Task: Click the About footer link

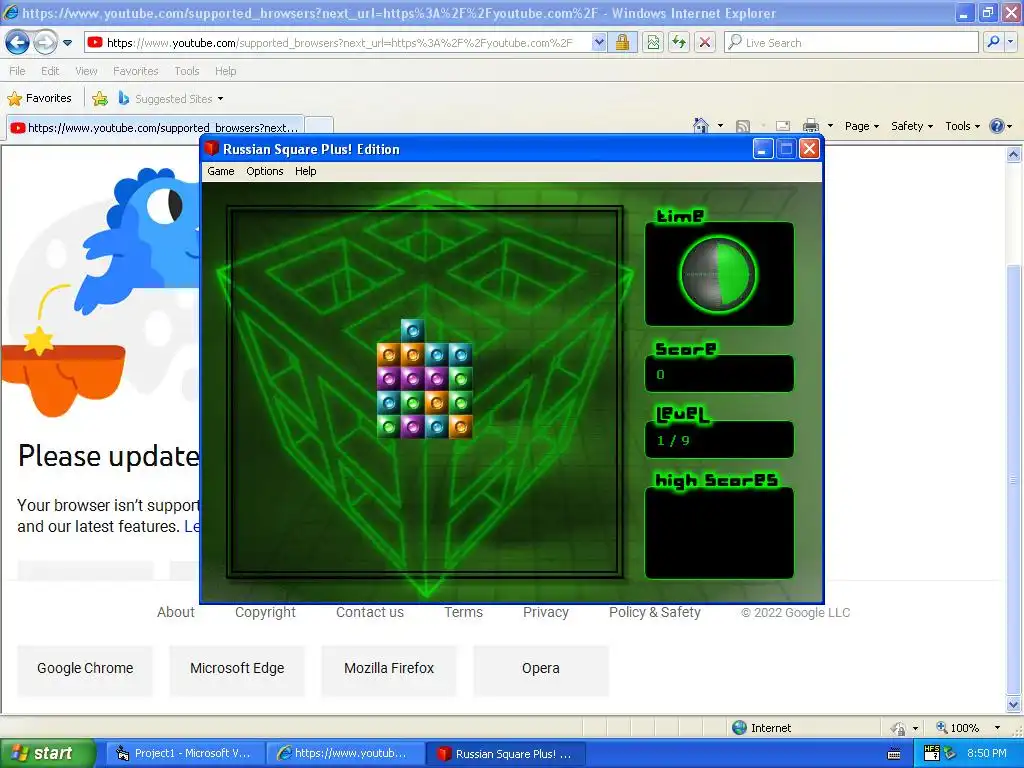Action: [176, 612]
